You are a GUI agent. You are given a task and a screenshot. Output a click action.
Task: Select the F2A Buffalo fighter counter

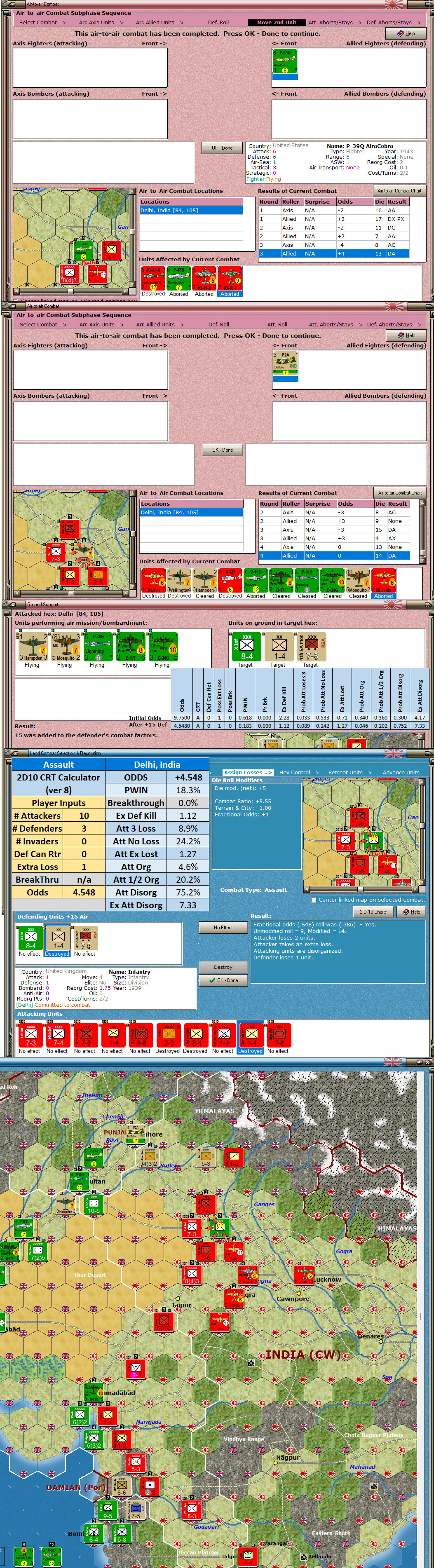pyautogui.click(x=285, y=363)
